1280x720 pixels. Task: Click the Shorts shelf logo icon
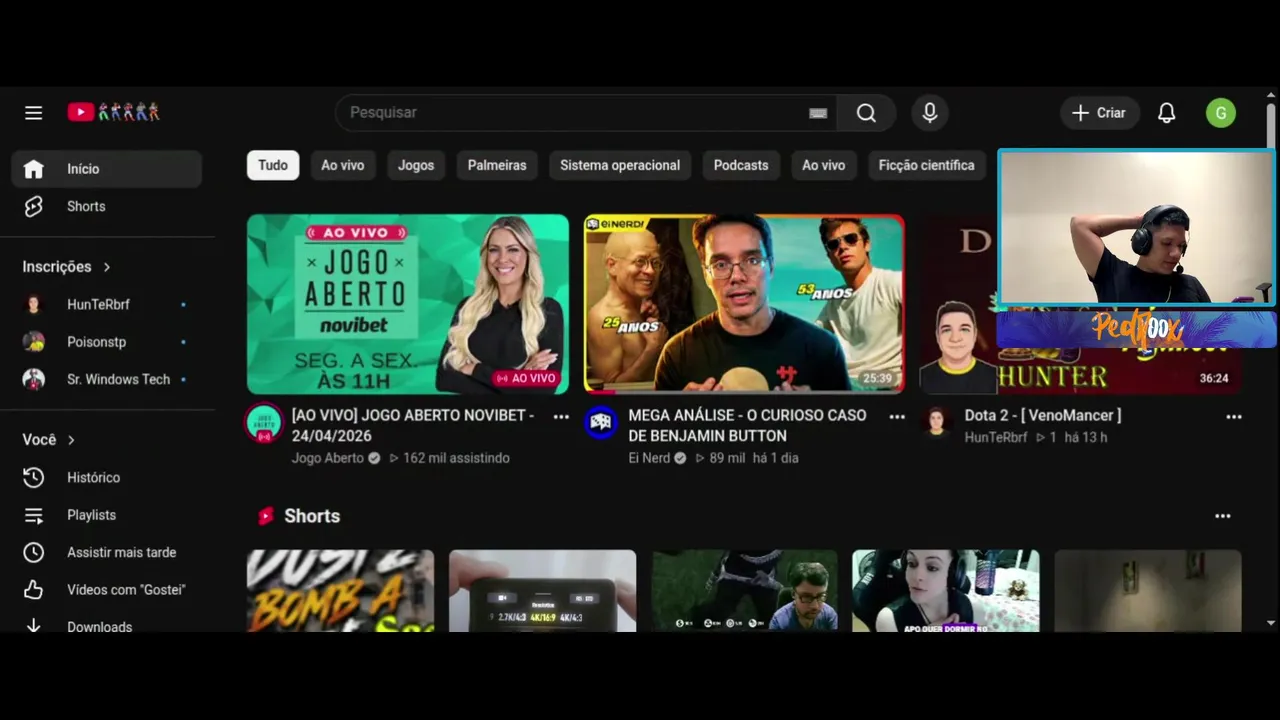pyautogui.click(x=266, y=516)
